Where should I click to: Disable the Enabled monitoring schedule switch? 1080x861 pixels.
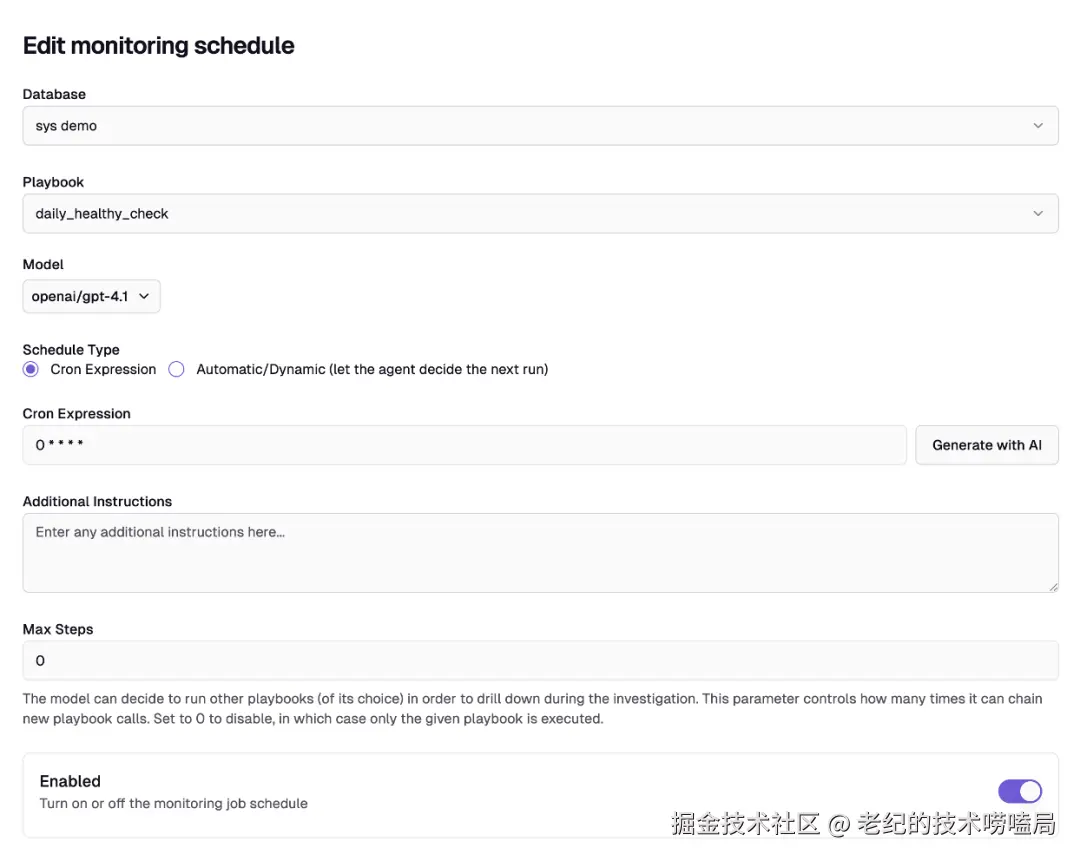coord(1020,792)
